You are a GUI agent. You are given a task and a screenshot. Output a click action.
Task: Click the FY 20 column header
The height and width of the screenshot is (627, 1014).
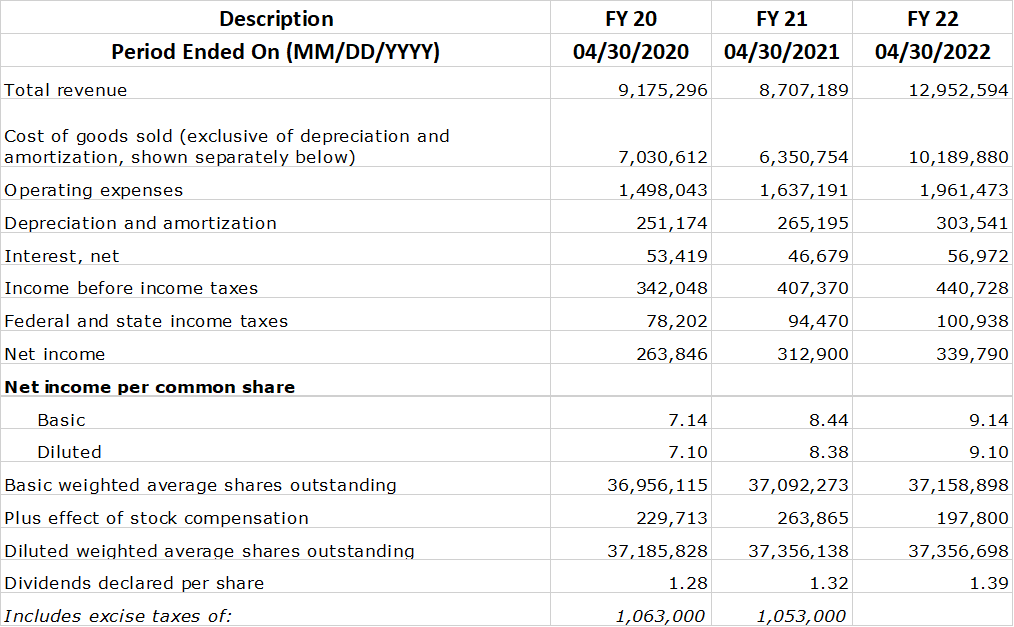pyautogui.click(x=631, y=19)
